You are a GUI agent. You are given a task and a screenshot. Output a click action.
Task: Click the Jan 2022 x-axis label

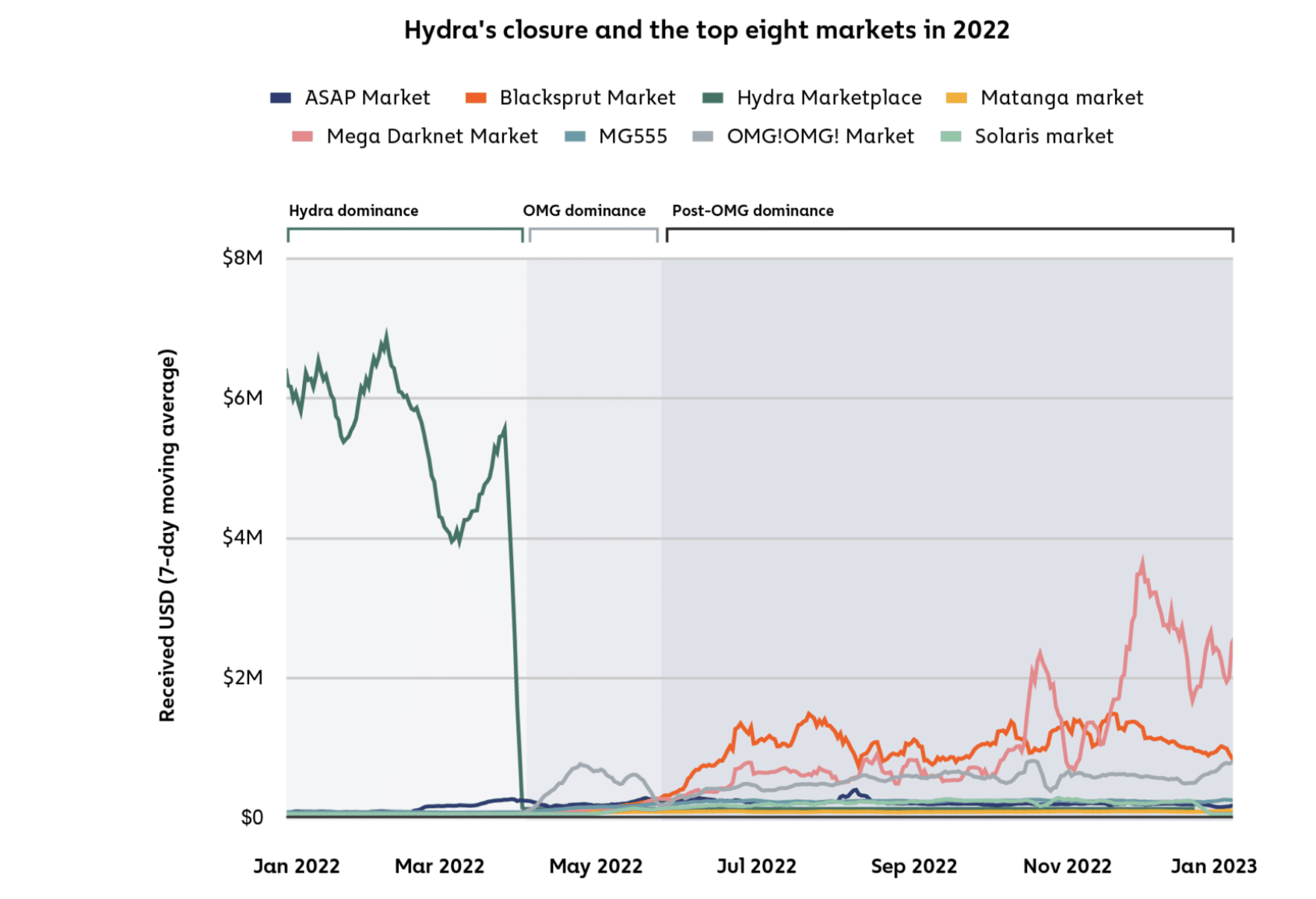[x=297, y=866]
